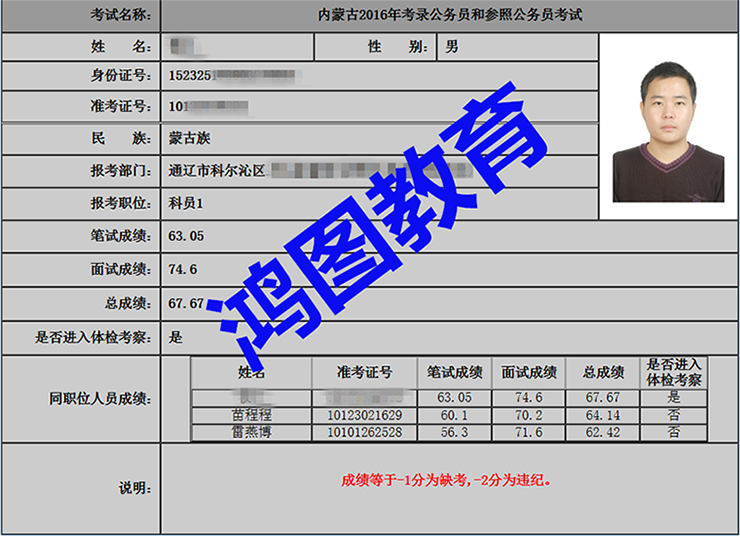The image size is (740, 536).
Task: Click the total score 62.42 in the table
Action: pyautogui.click(x=602, y=432)
